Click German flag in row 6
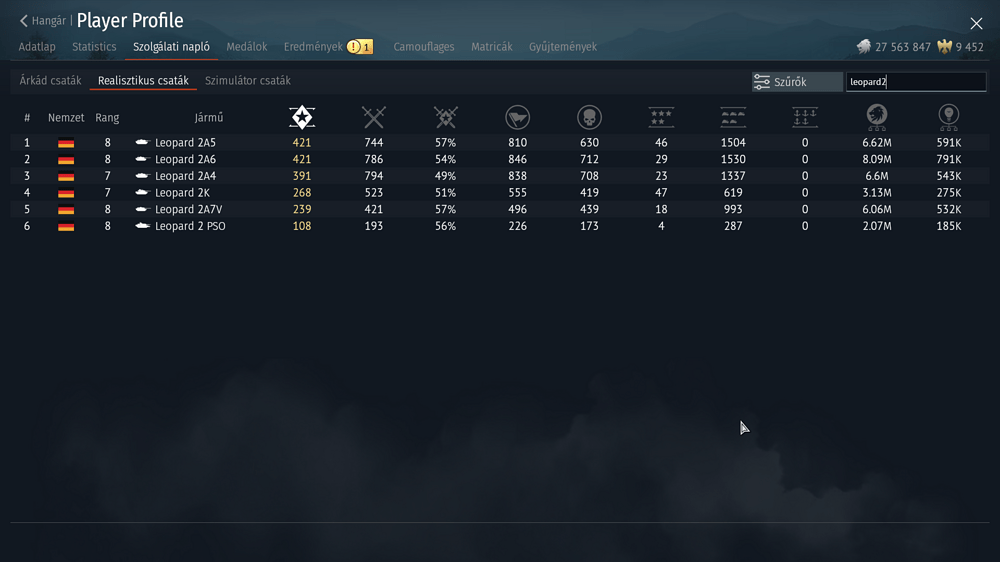 66,226
